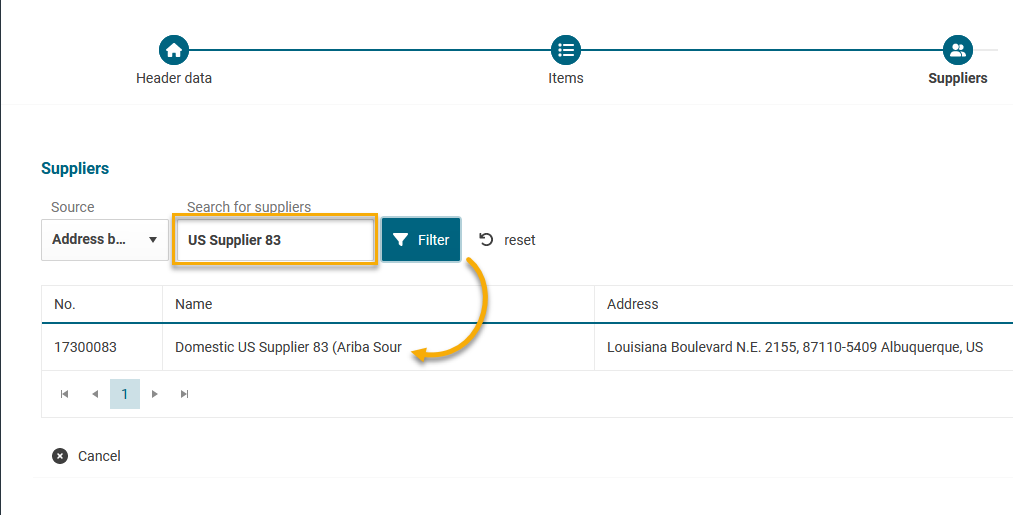
Task: Select page number 1 in pagination
Action: tap(125, 394)
